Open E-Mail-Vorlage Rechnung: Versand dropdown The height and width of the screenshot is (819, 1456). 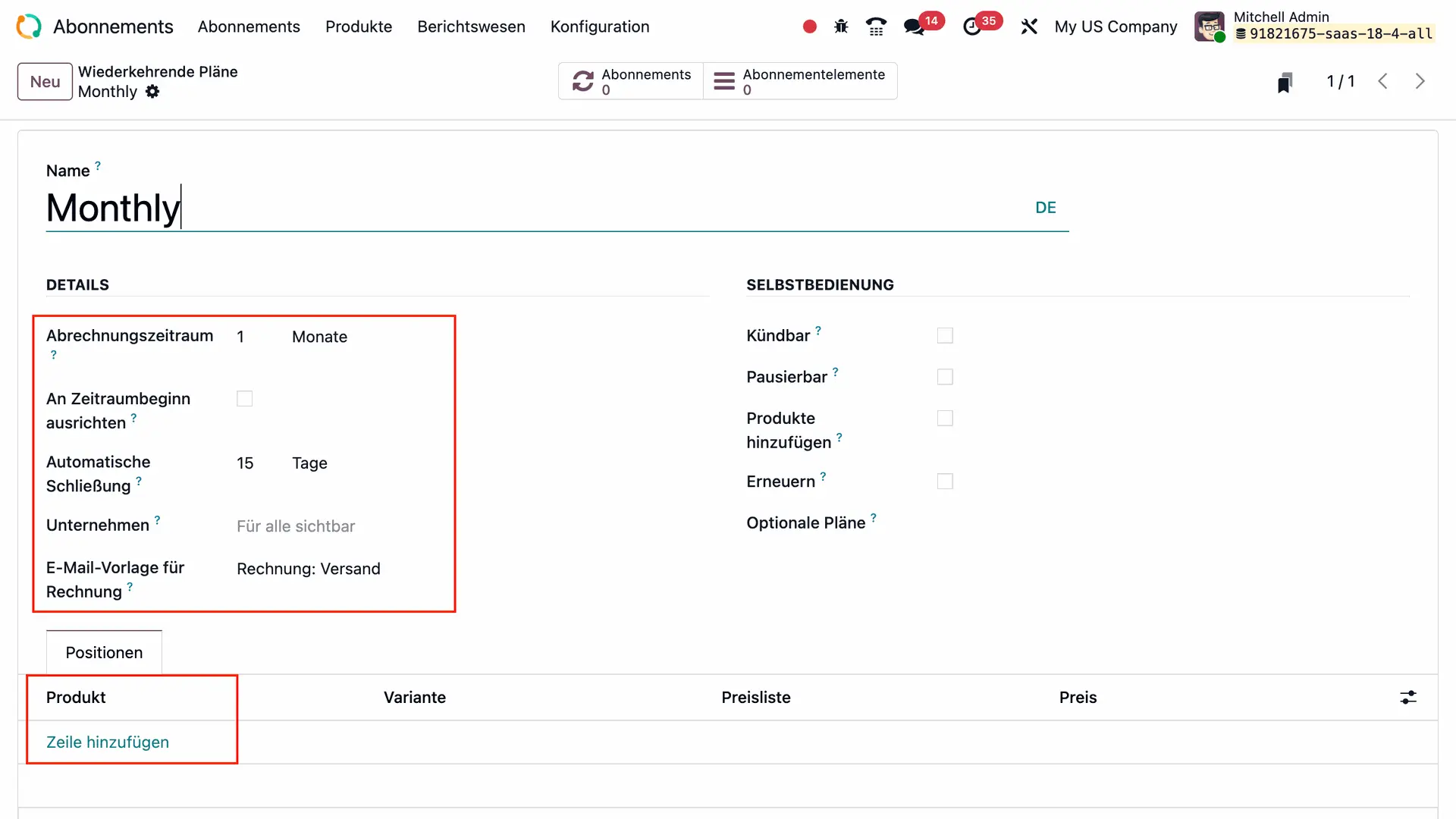point(309,569)
